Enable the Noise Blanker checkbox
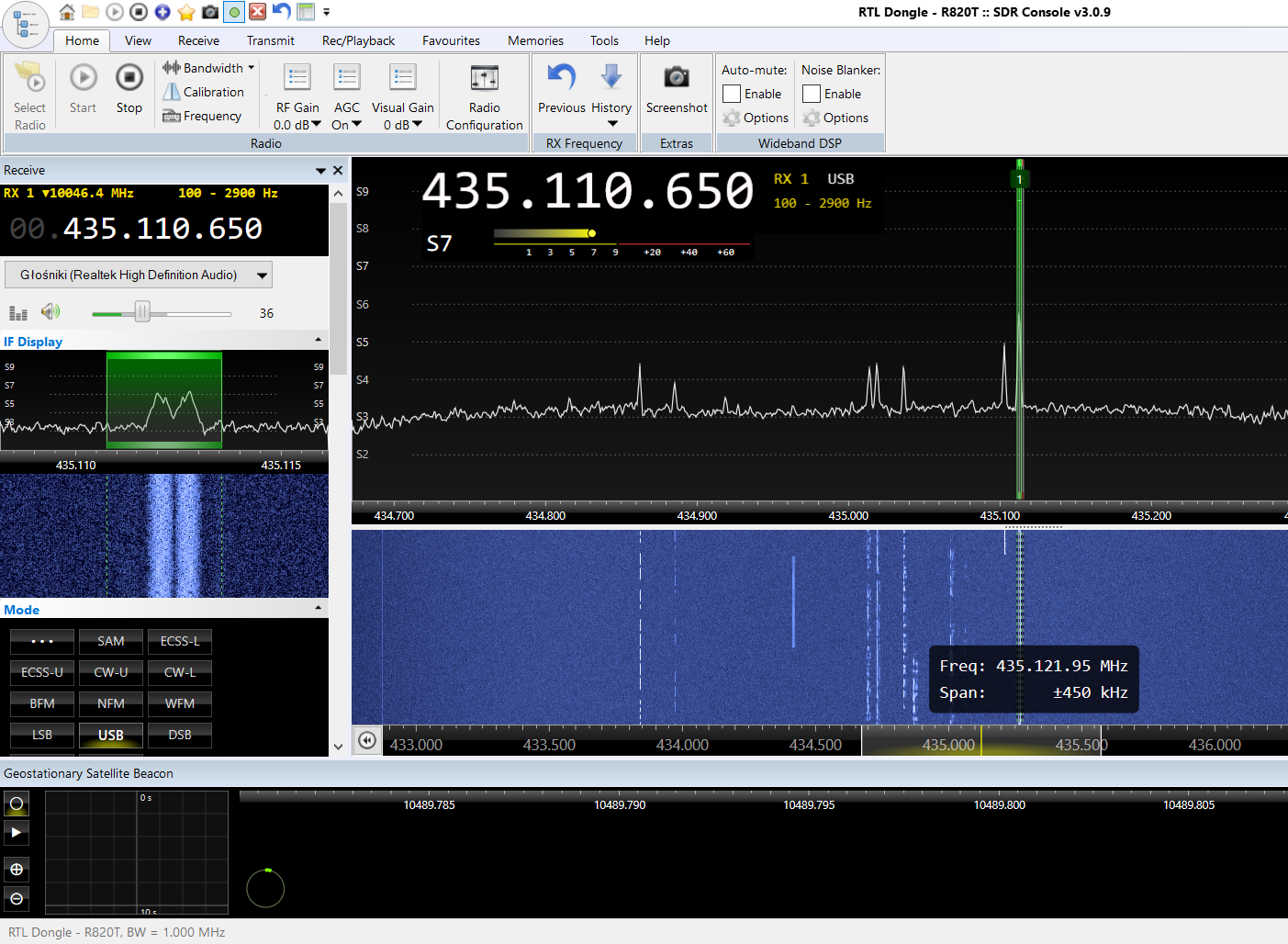1288x944 pixels. 812,94
